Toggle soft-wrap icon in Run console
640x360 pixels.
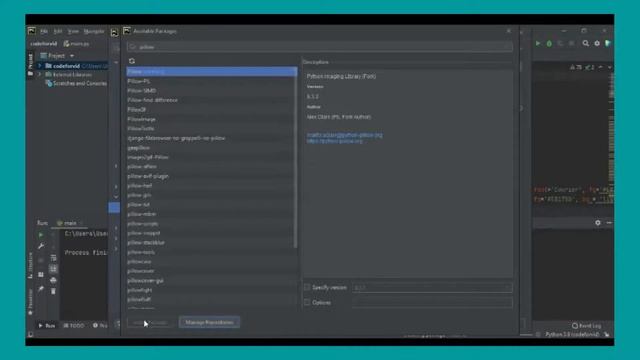click(x=53, y=258)
